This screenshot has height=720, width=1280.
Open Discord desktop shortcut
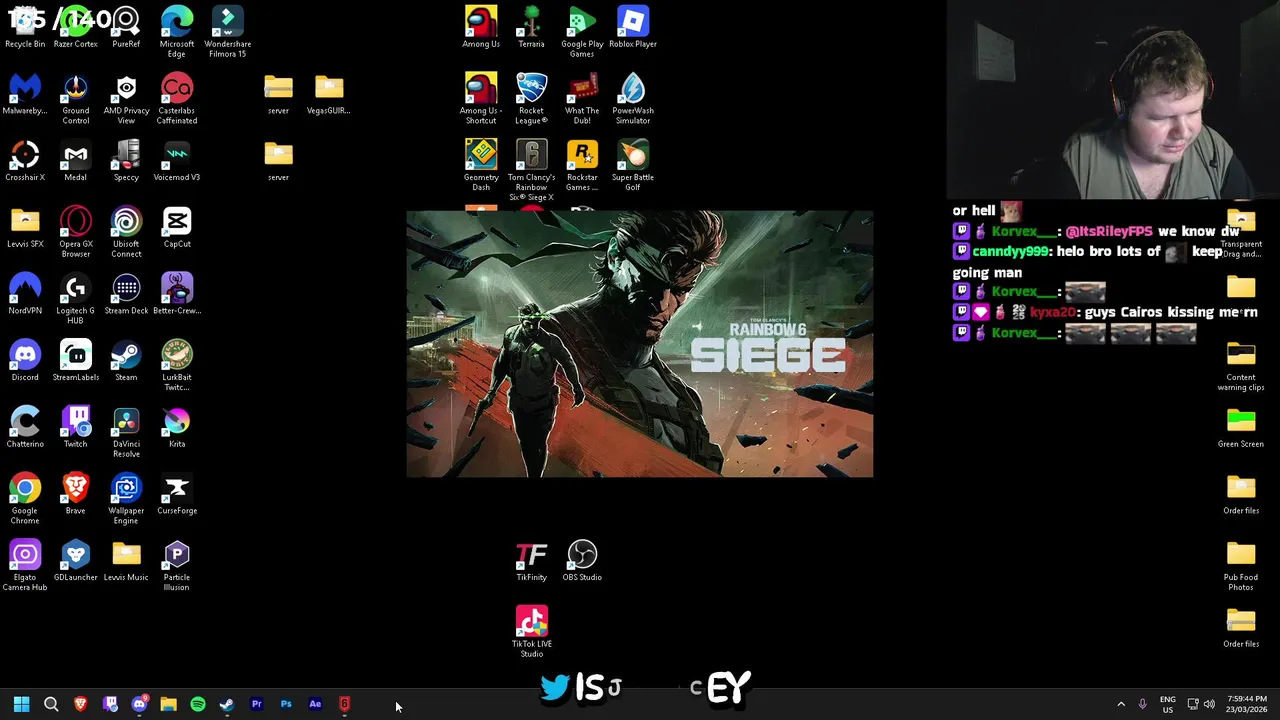tap(25, 361)
